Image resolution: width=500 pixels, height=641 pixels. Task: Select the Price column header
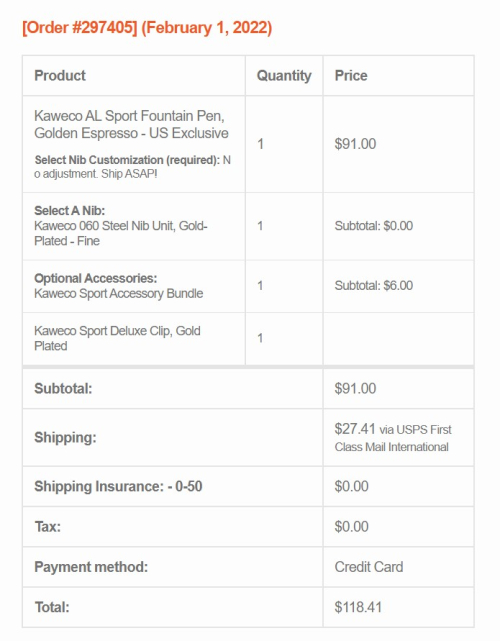coord(351,76)
